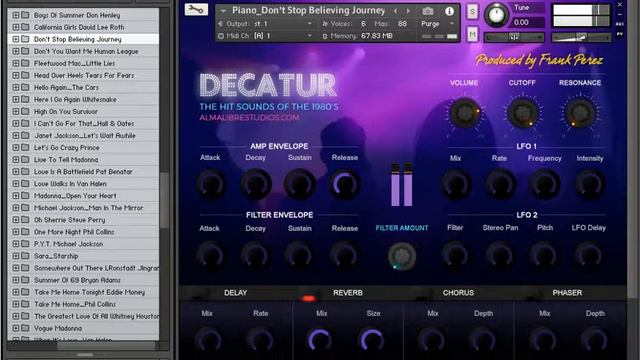The width and height of the screenshot is (640, 360).
Task: Toggle the REVERB effect switch
Action: click(x=309, y=298)
